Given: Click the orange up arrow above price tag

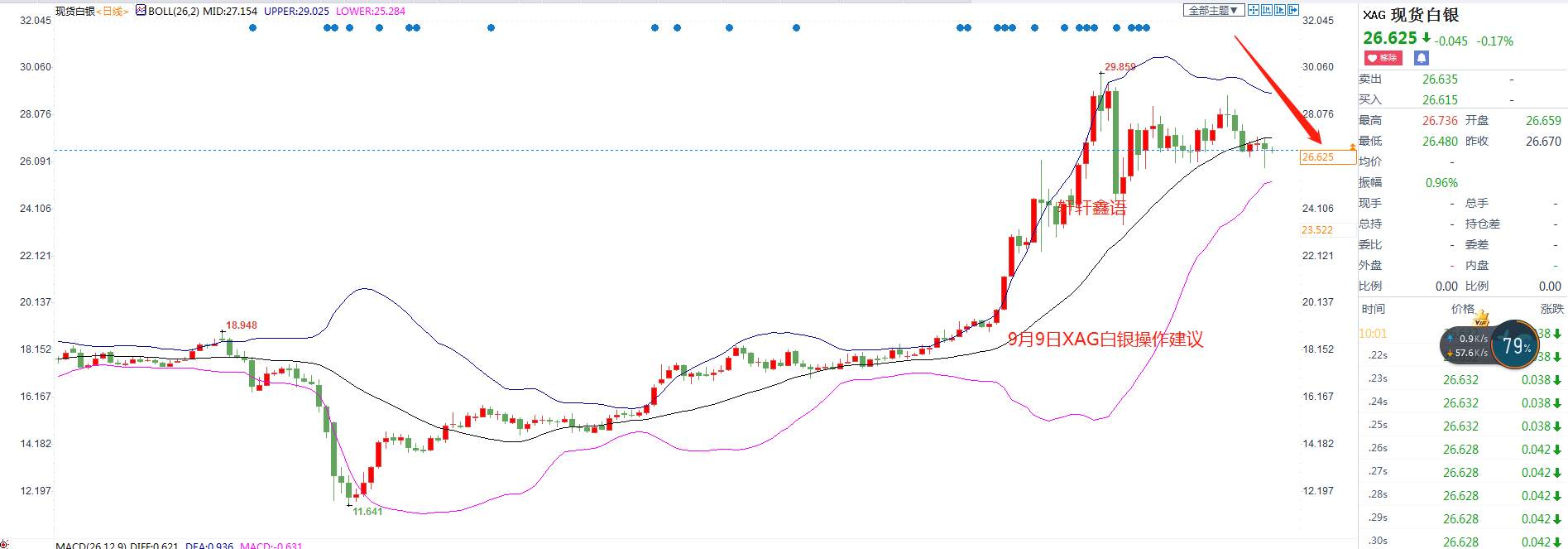Looking at the screenshot, I should pos(1352,147).
